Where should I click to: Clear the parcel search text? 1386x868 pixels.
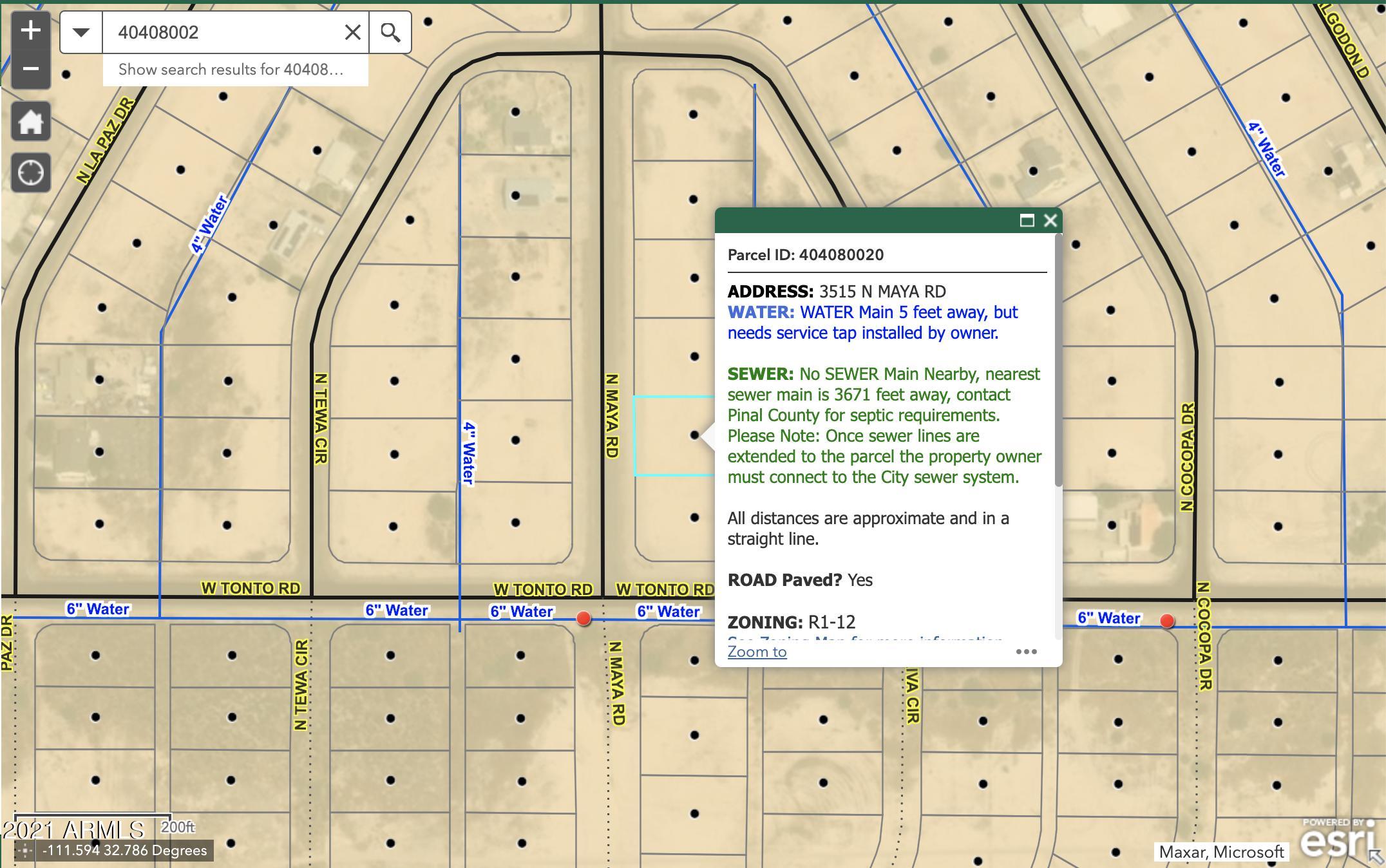pos(352,32)
